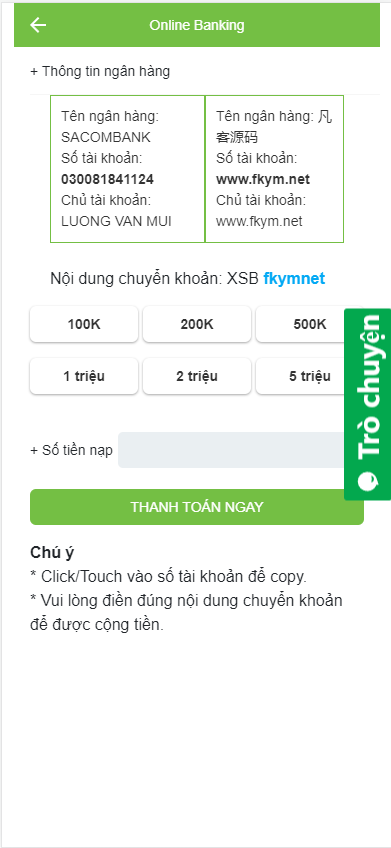Open the Trò chuyện chat bubble icon
This screenshot has height=848, width=391.
368,481
